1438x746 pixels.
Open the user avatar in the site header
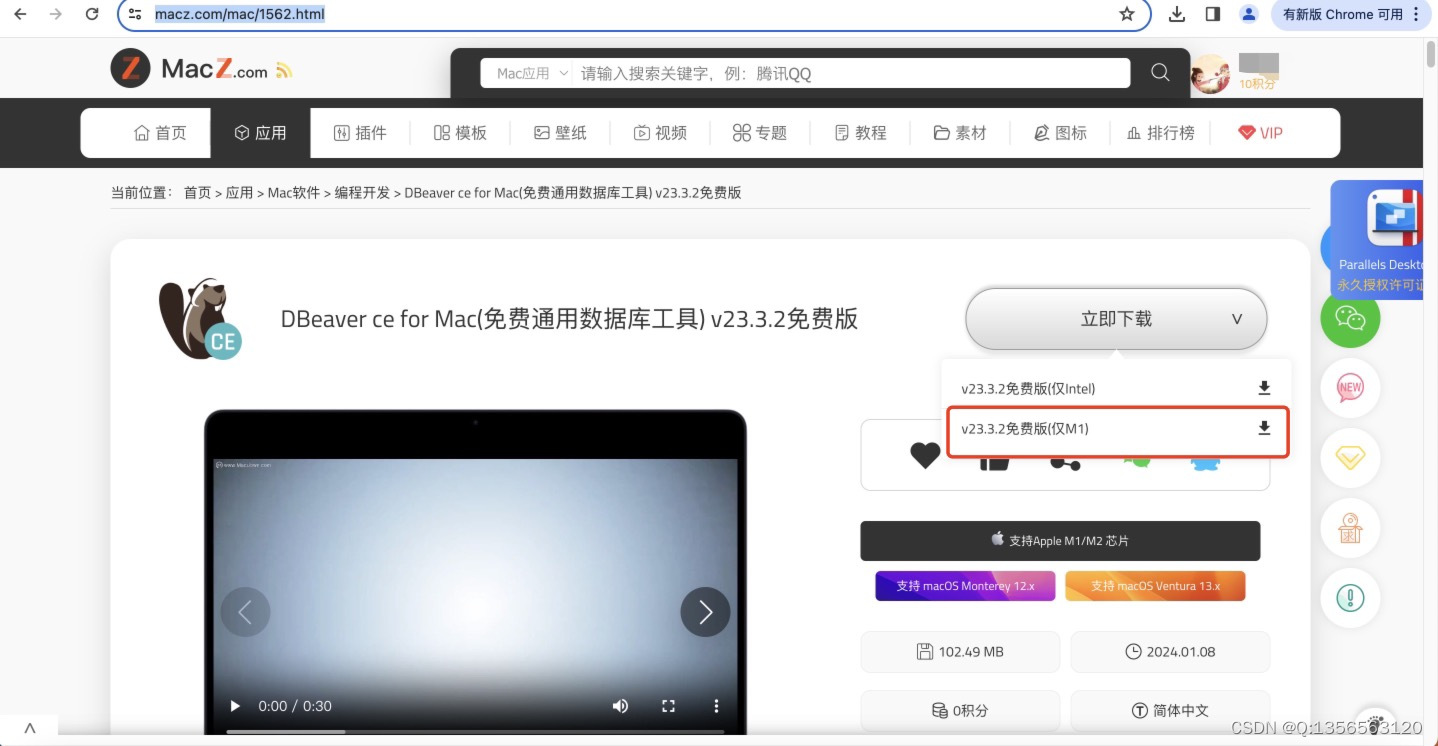coord(1210,74)
